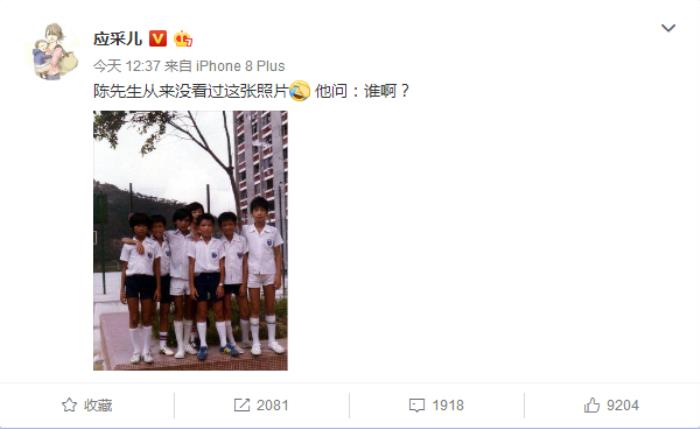700x429 pixels.
Task: Click the orange V verified badge
Action: click(158, 39)
